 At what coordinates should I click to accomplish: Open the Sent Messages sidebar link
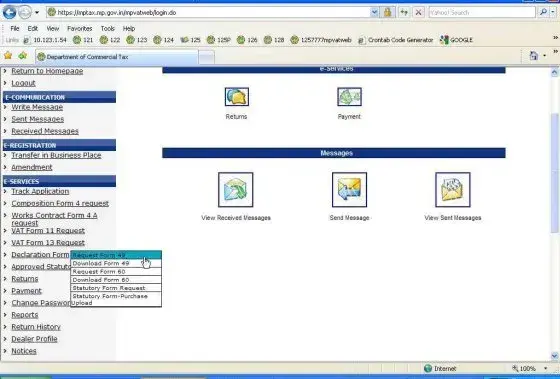[x=38, y=119]
